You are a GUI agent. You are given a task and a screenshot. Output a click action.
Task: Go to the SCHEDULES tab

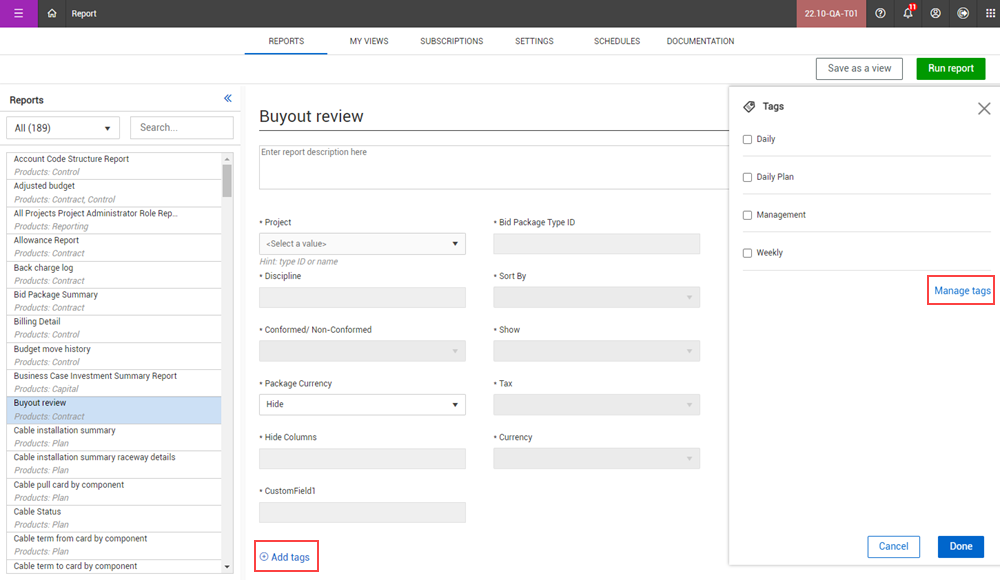click(x=617, y=41)
